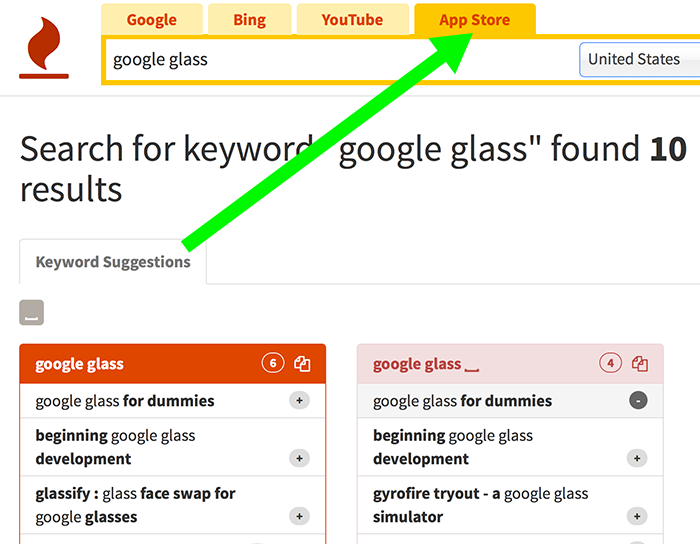Switch to the Google tab

coord(152,20)
